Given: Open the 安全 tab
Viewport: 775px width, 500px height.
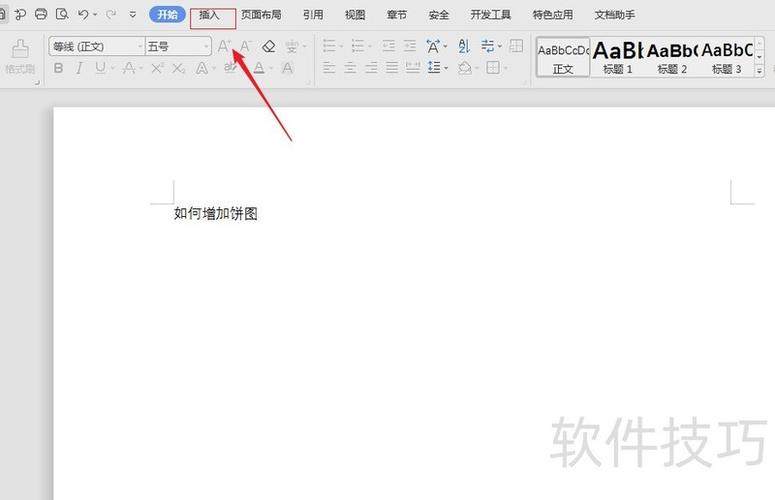Looking at the screenshot, I should pyautogui.click(x=438, y=15).
